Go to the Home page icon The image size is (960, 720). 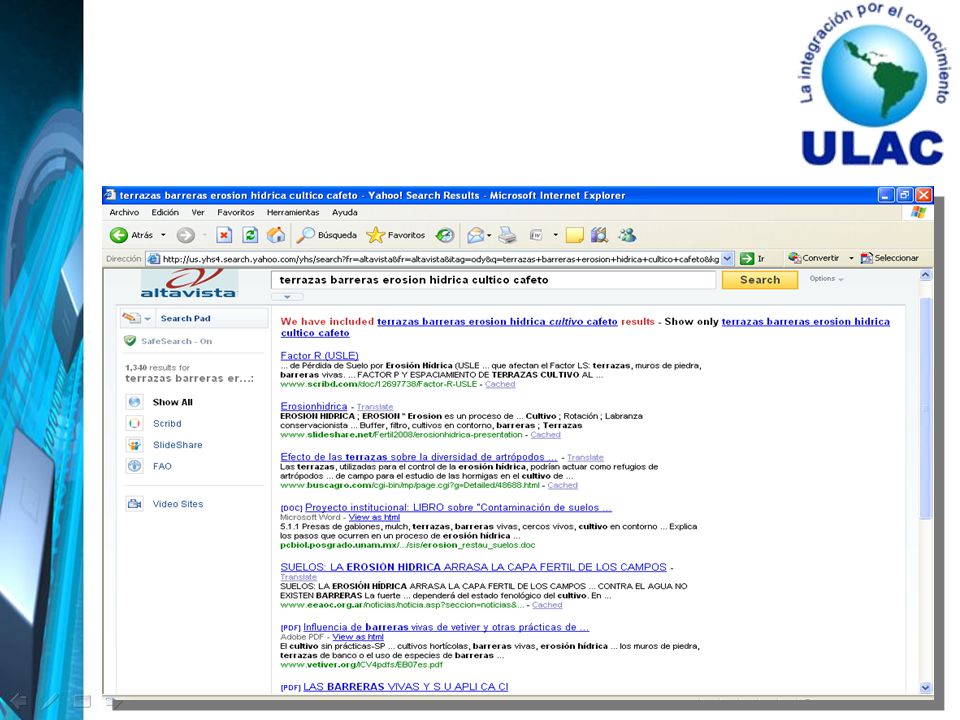click(276, 234)
